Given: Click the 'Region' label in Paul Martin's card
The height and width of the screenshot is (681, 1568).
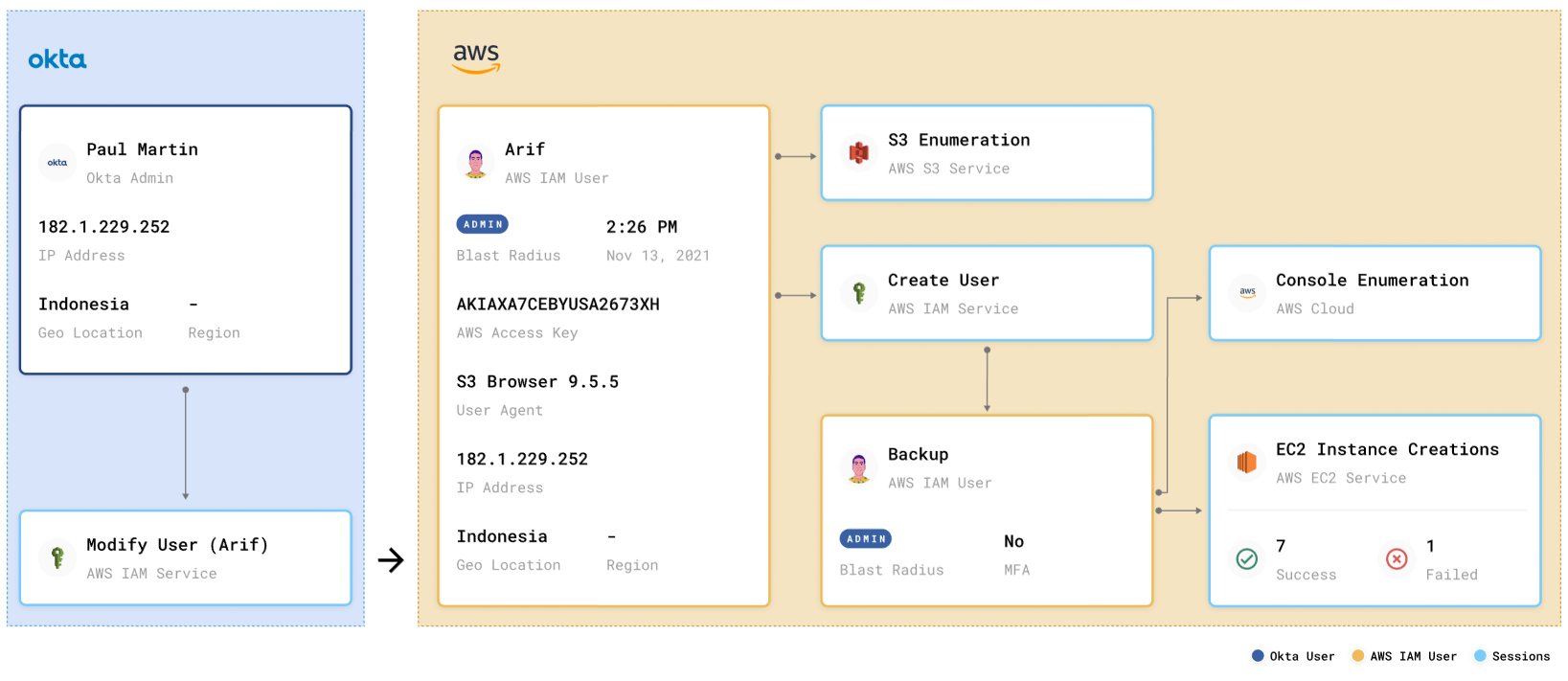Looking at the screenshot, I should pyautogui.click(x=215, y=333).
